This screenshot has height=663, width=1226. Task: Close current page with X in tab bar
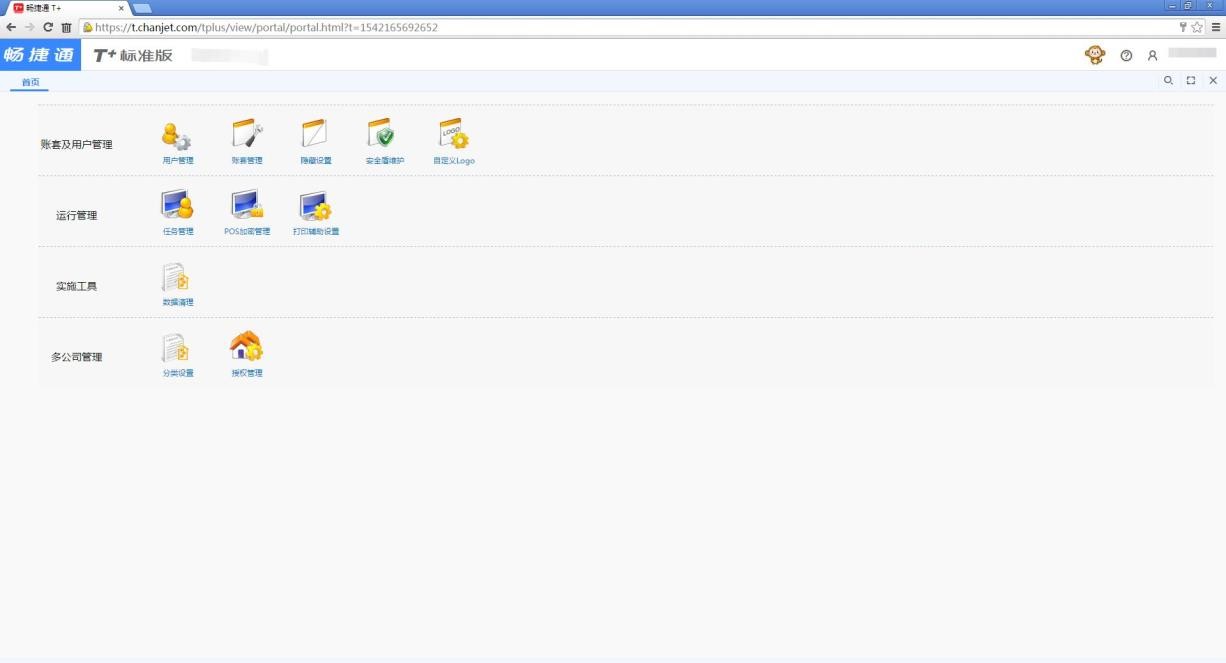(1213, 80)
